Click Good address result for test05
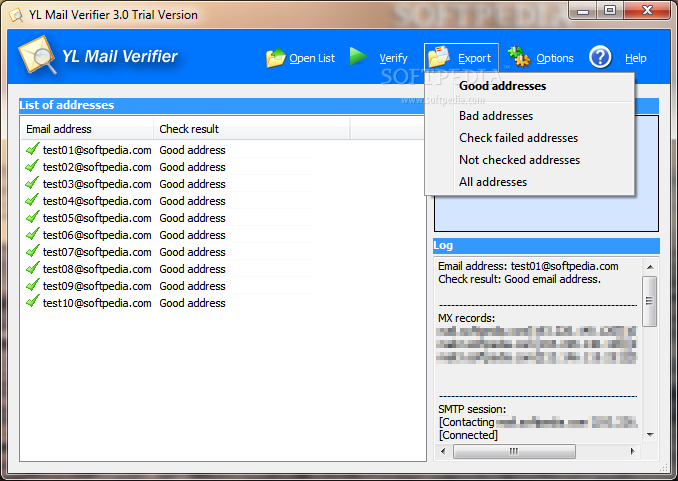This screenshot has height=481, width=678. (192, 218)
